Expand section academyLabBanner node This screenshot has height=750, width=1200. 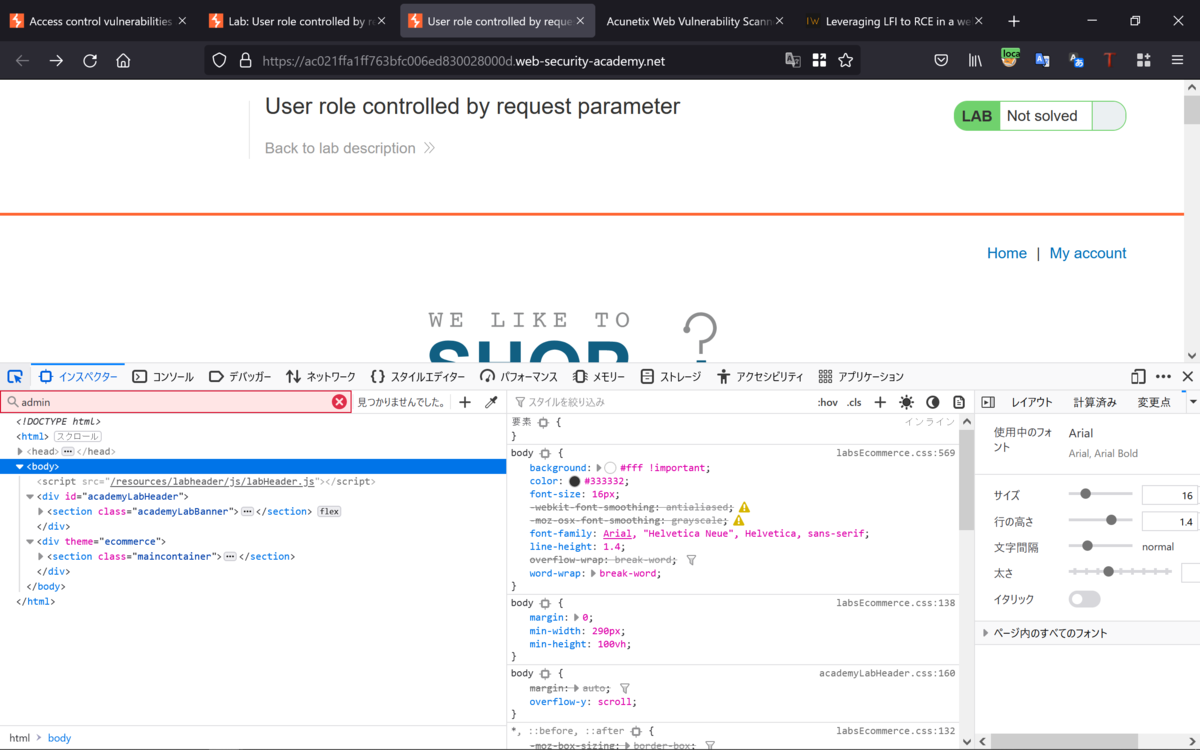[x=40, y=512]
